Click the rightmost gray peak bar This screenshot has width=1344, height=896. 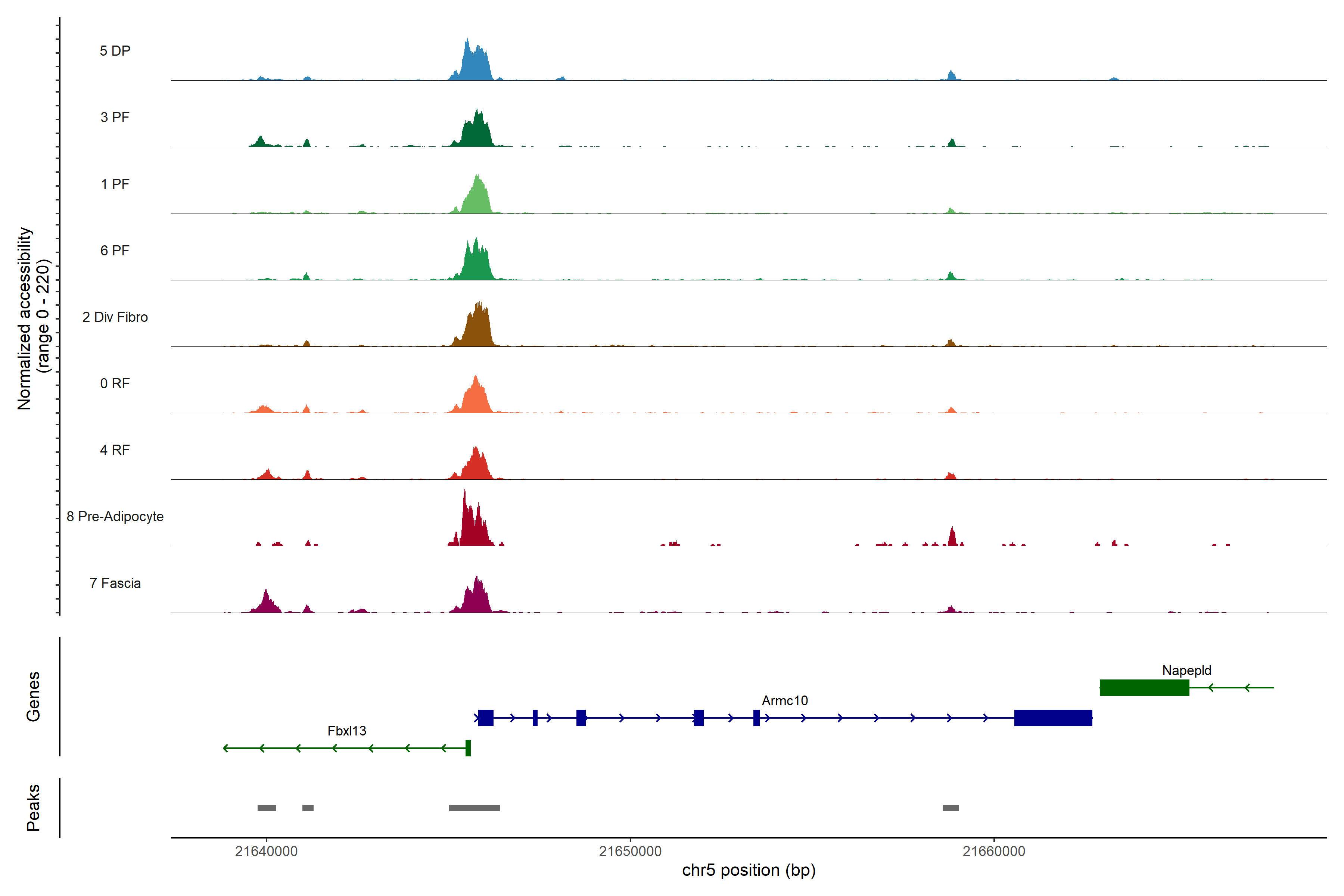point(950,808)
